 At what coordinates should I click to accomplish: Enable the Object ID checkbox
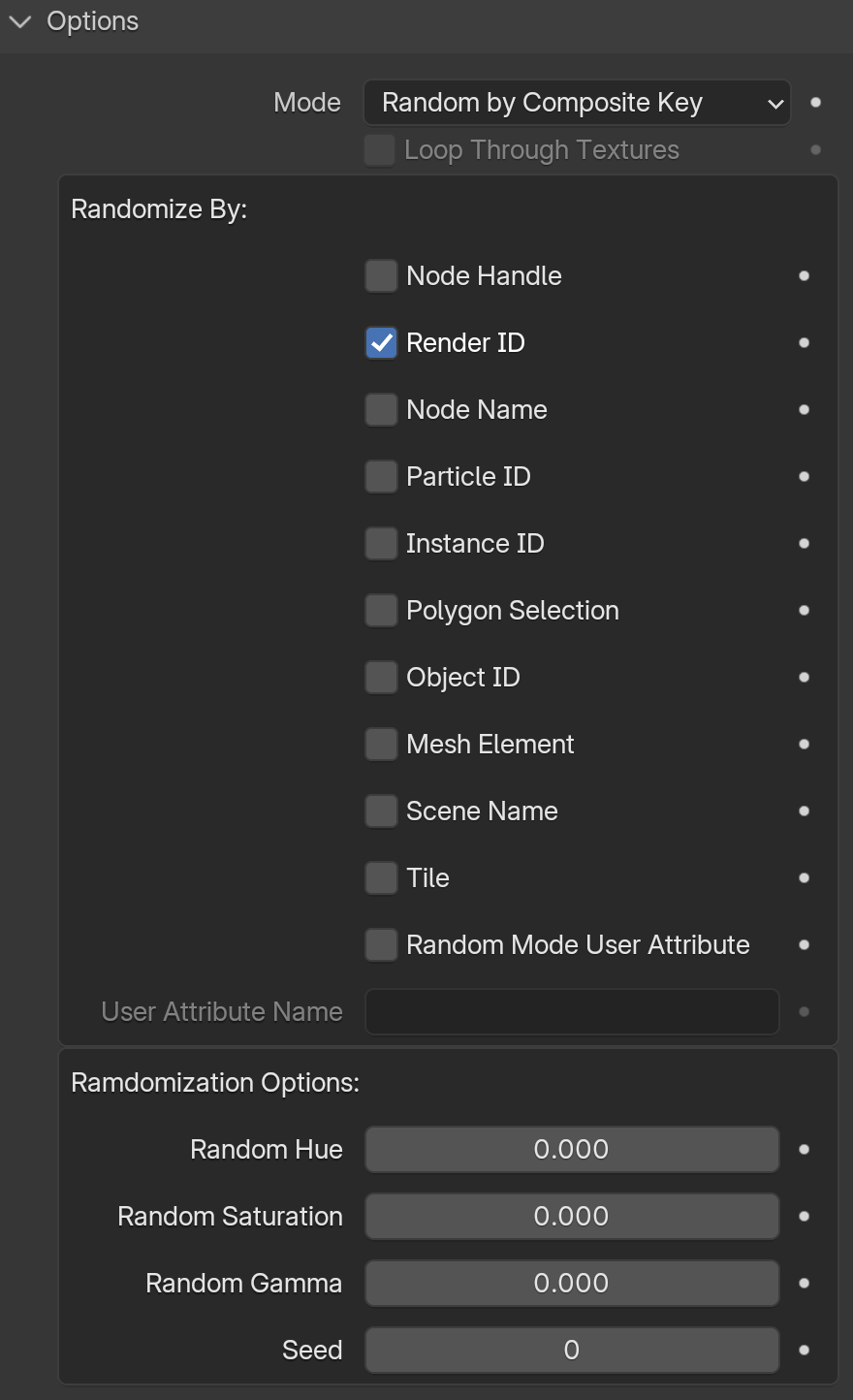pyautogui.click(x=381, y=678)
